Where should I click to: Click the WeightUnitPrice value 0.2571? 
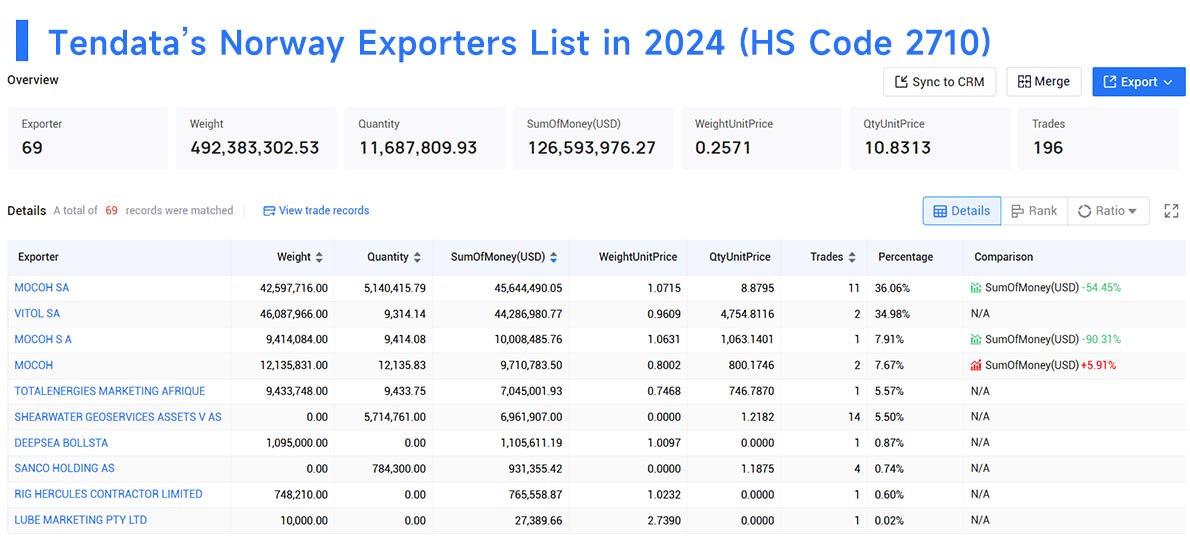[x=723, y=148]
